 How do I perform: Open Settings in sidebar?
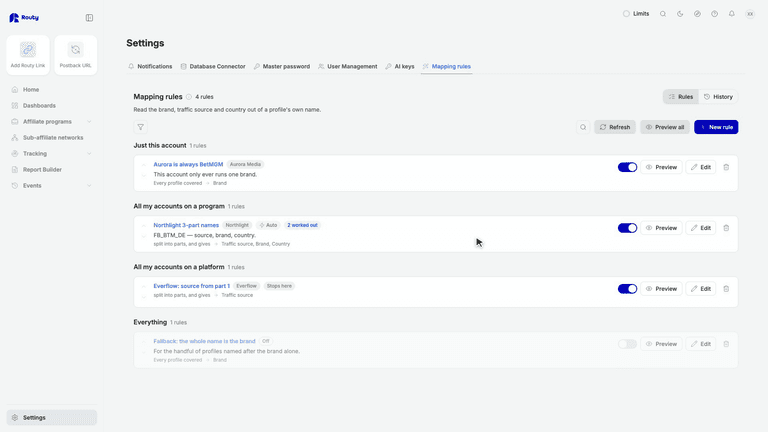[x=51, y=418]
